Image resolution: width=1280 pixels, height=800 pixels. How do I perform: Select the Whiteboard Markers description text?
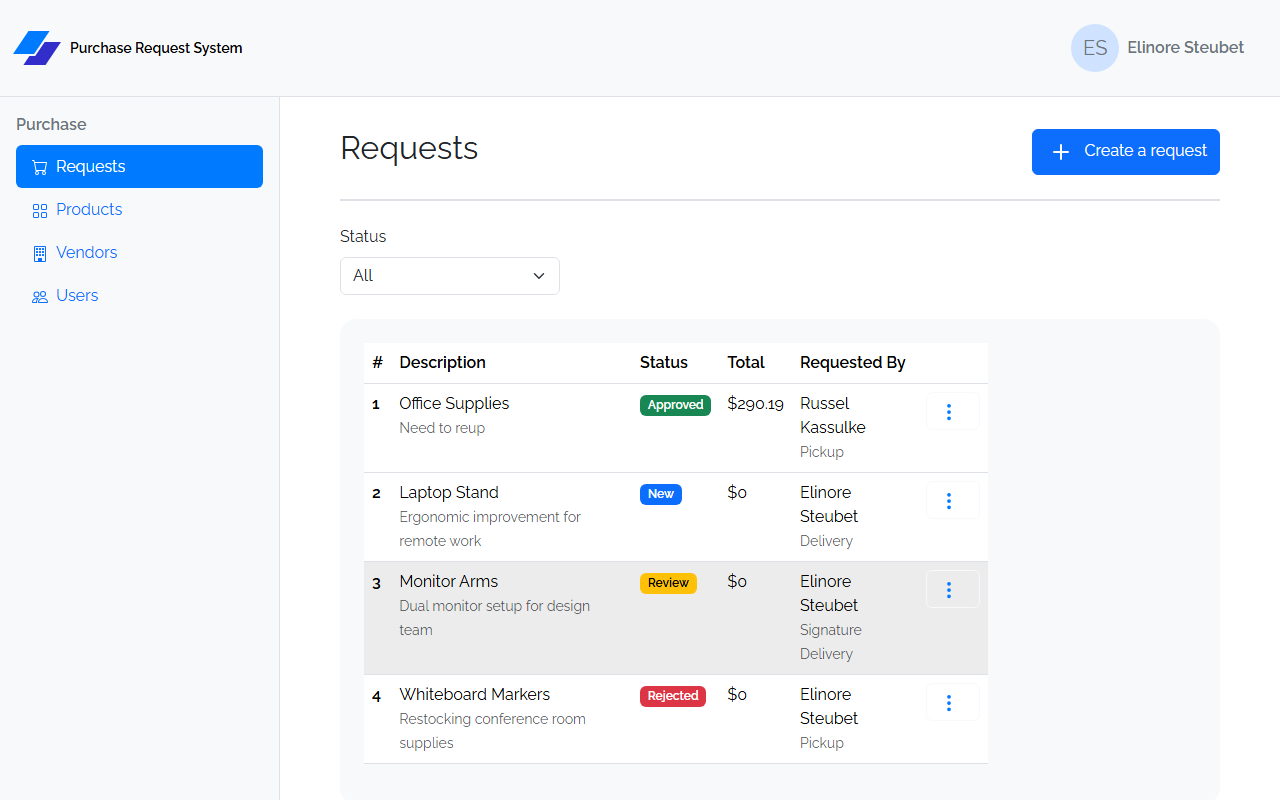point(475,694)
